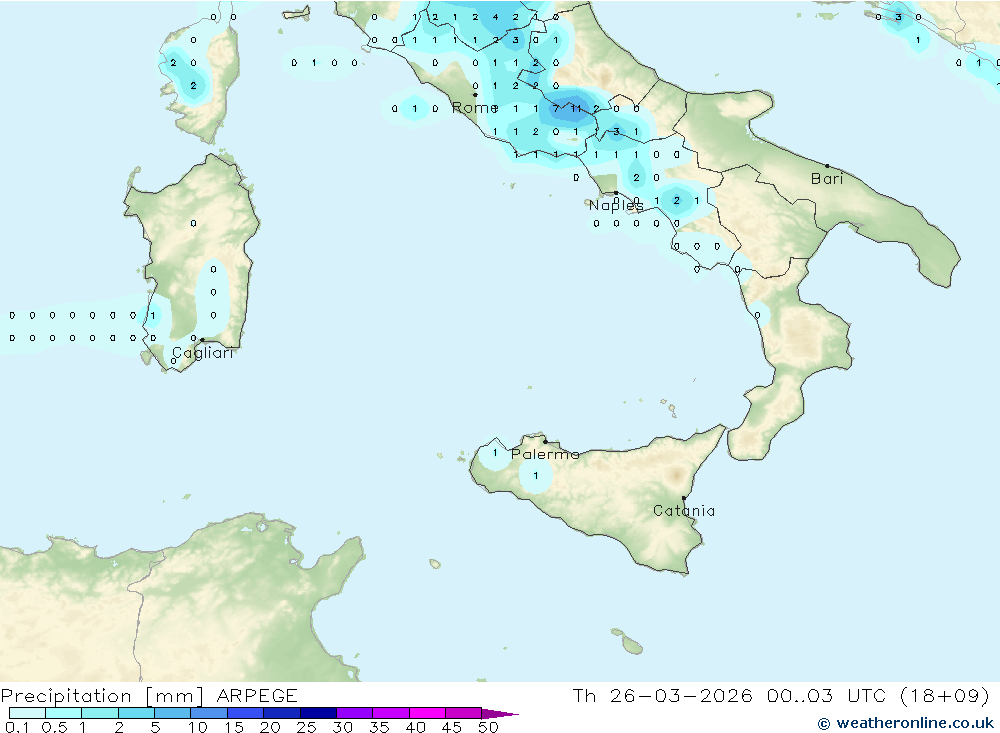
Task: Click the purple arrow at legend end
Action: pos(500,714)
